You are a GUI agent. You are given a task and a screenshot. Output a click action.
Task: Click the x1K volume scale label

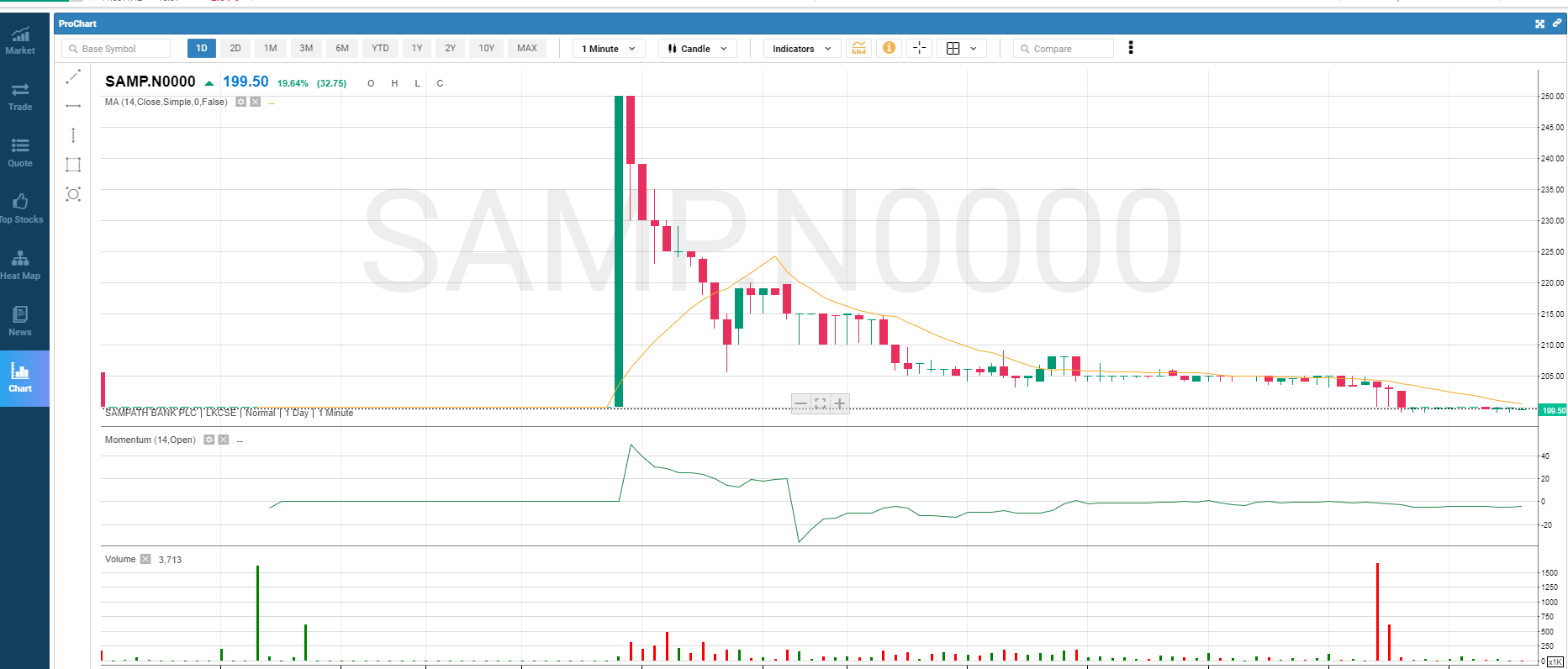(1555, 661)
